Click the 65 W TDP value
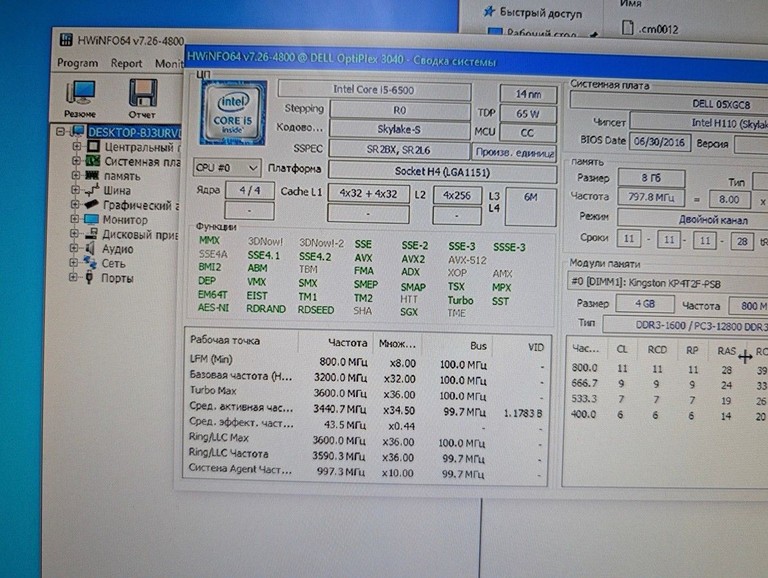Image resolution: width=768 pixels, height=578 pixels. (x=528, y=114)
